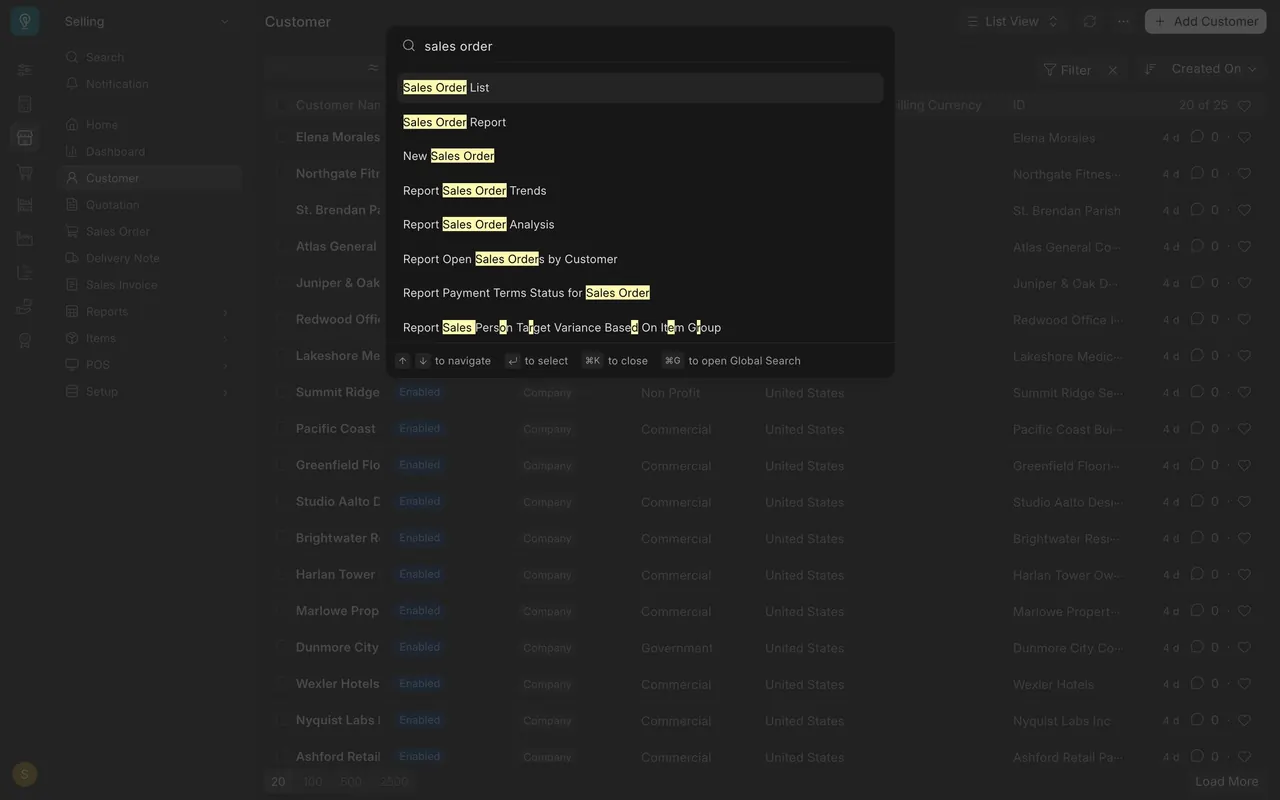Image resolution: width=1280 pixels, height=800 pixels.
Task: Tick the checkbox for Elena Morales
Action: (281, 137)
